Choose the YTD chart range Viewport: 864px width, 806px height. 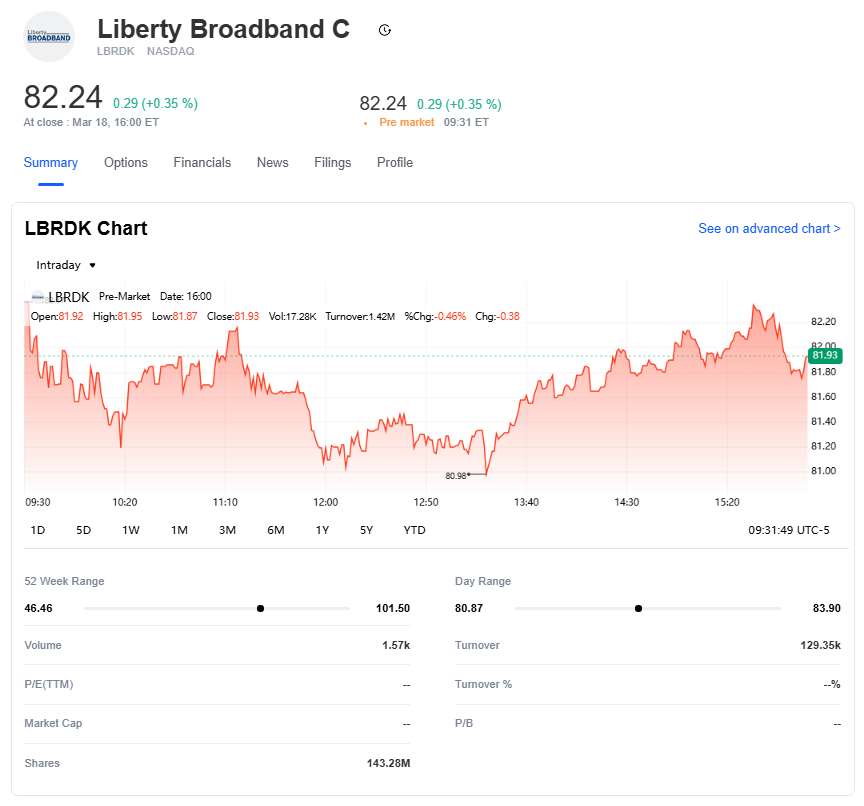click(x=414, y=530)
